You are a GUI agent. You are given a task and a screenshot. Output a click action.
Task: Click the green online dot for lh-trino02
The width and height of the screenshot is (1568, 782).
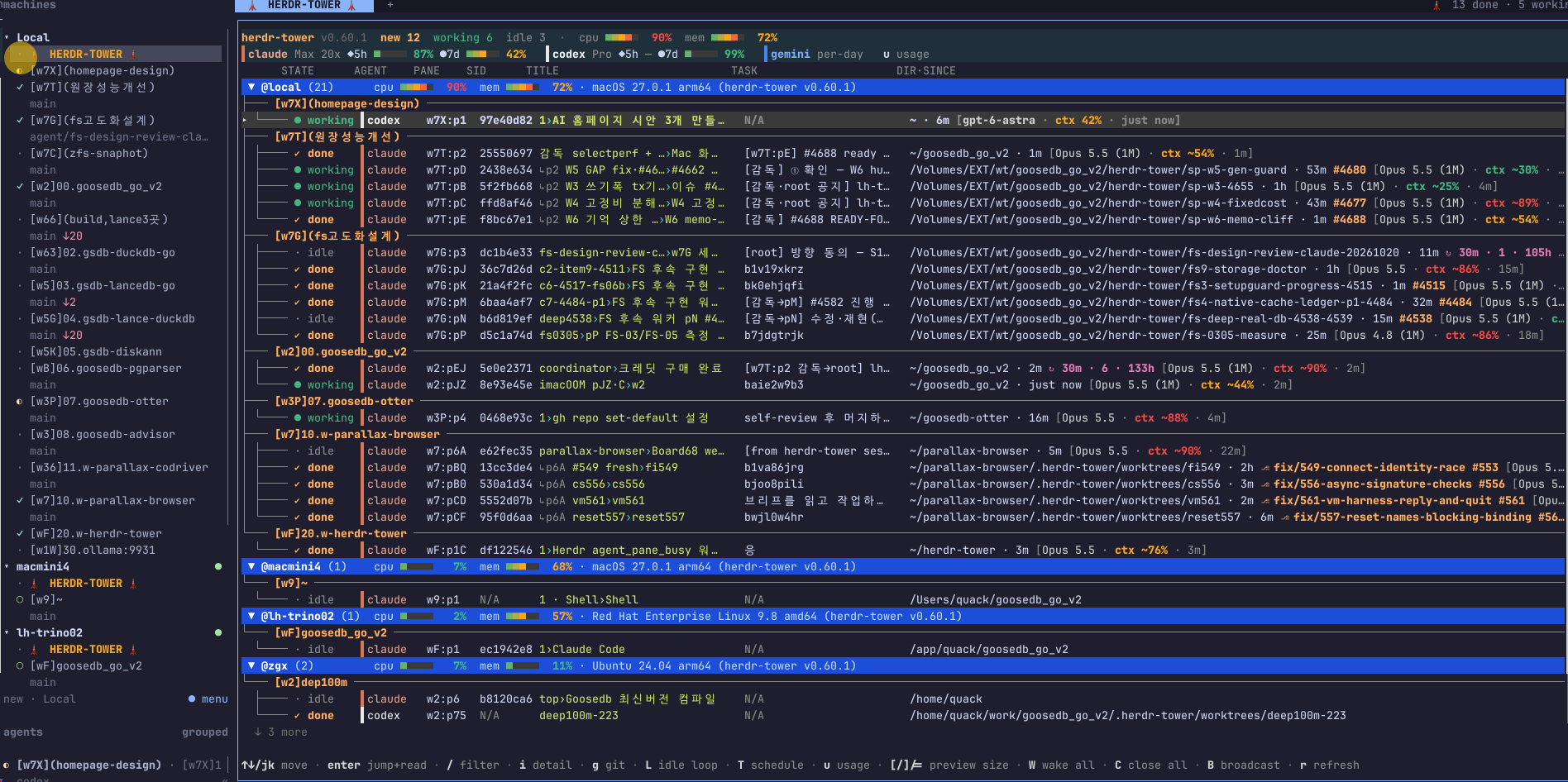point(218,633)
